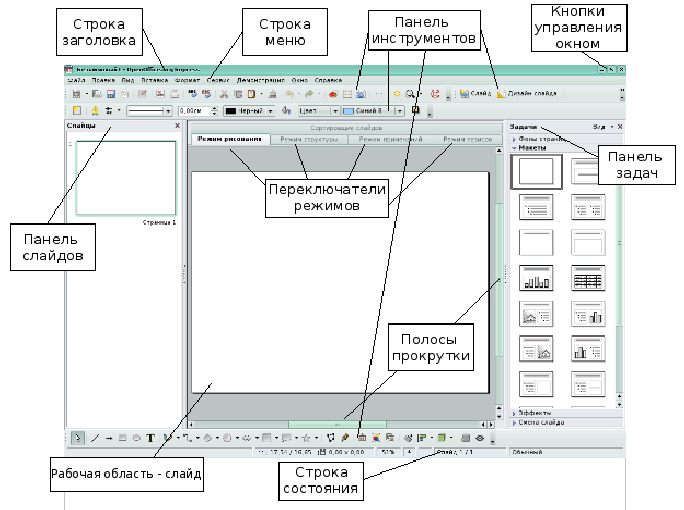Open the Вставка menu

tap(154, 80)
